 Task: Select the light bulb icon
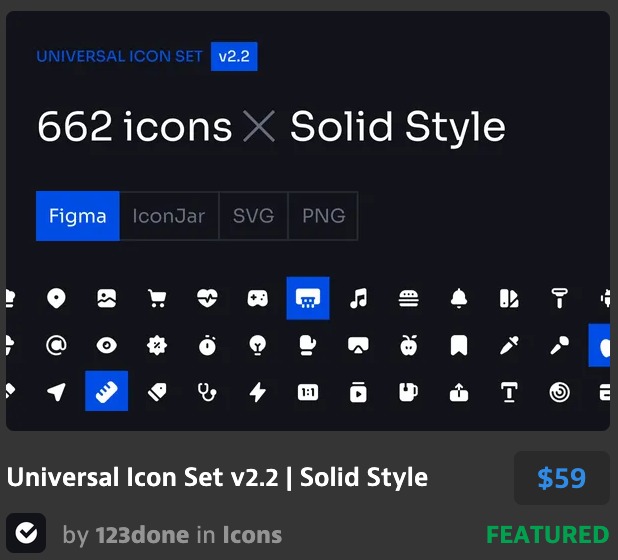coord(257,346)
